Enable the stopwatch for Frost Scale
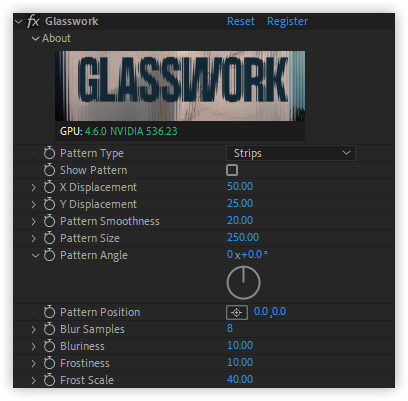The width and height of the screenshot is (408, 401). pos(49,380)
